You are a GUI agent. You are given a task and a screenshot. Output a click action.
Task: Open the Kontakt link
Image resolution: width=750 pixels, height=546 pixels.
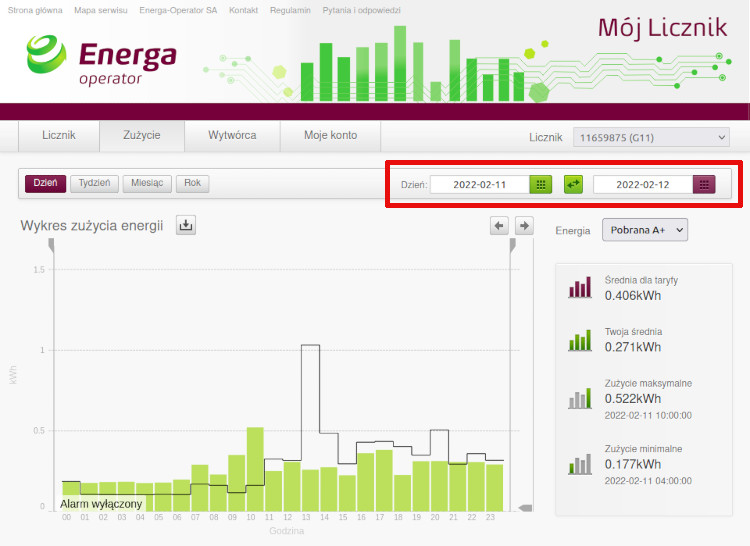pos(243,10)
